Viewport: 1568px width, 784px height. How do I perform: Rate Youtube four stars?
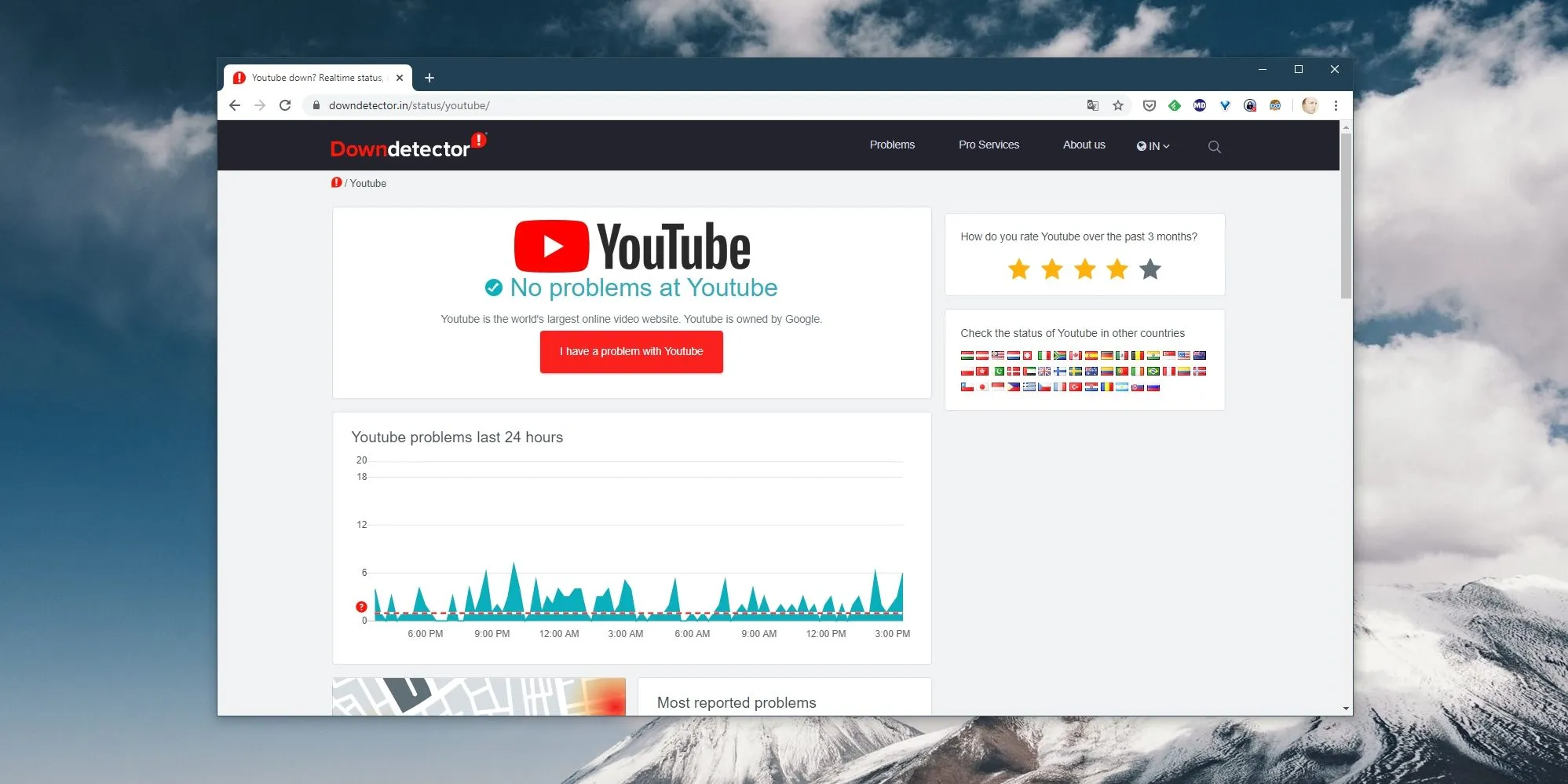(1117, 269)
